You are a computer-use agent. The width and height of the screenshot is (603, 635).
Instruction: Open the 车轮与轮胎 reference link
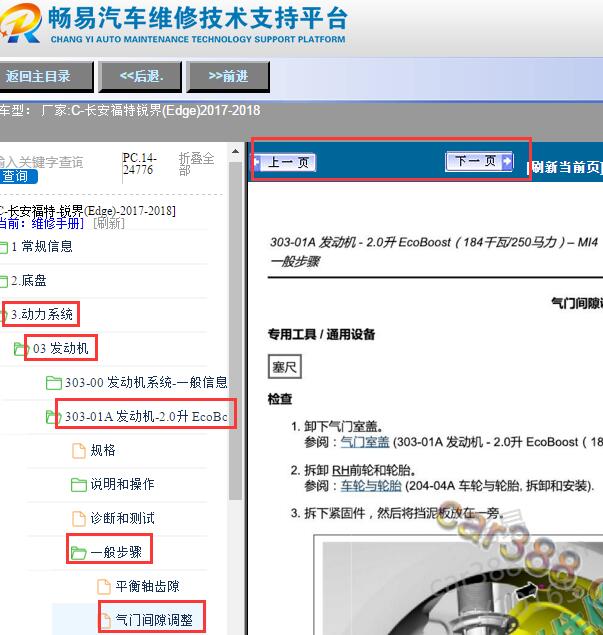point(371,486)
